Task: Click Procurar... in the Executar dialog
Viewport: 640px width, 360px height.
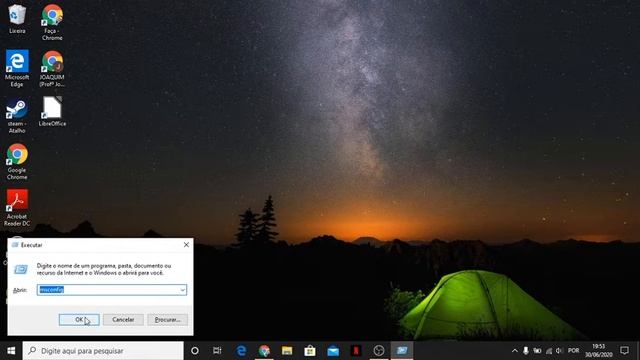Action: point(167,320)
